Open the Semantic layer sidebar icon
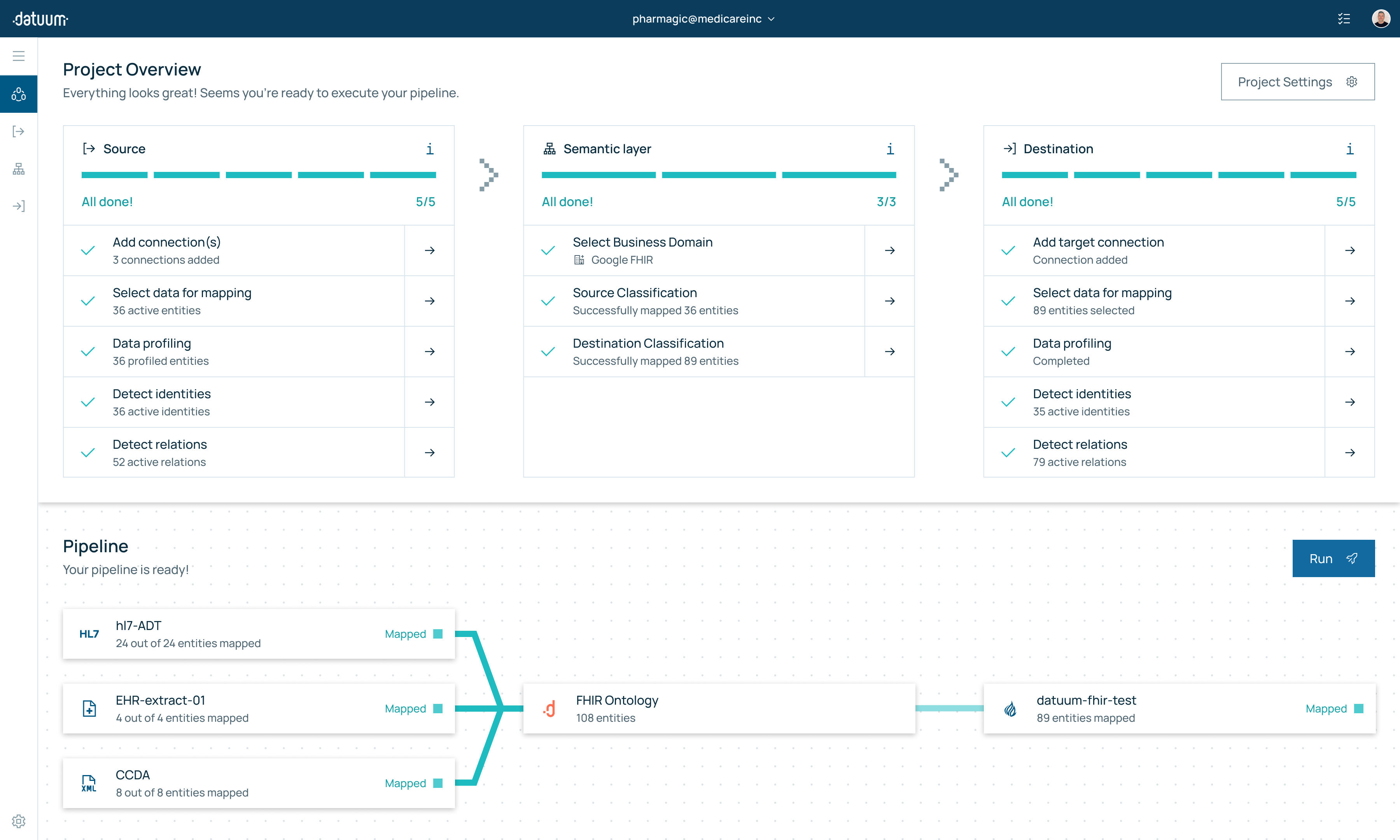Screen dimensions: 1400x840 tap(19, 169)
